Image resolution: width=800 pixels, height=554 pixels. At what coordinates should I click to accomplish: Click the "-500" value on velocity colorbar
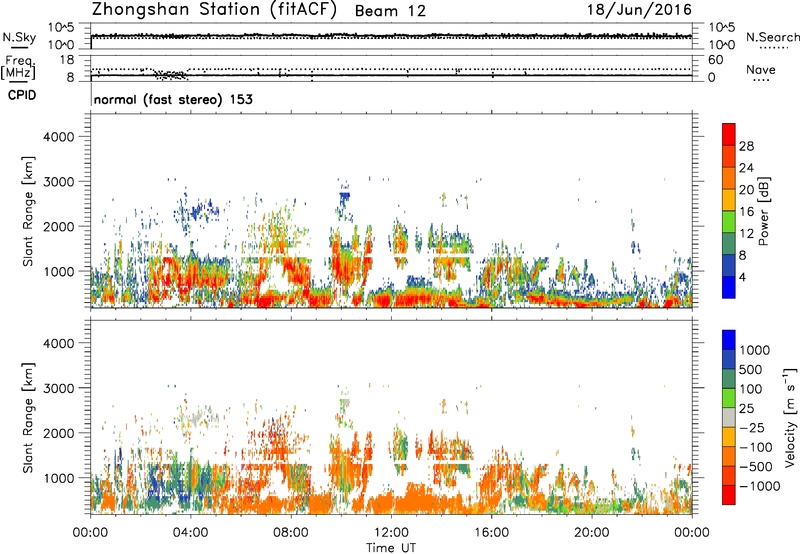(x=756, y=467)
